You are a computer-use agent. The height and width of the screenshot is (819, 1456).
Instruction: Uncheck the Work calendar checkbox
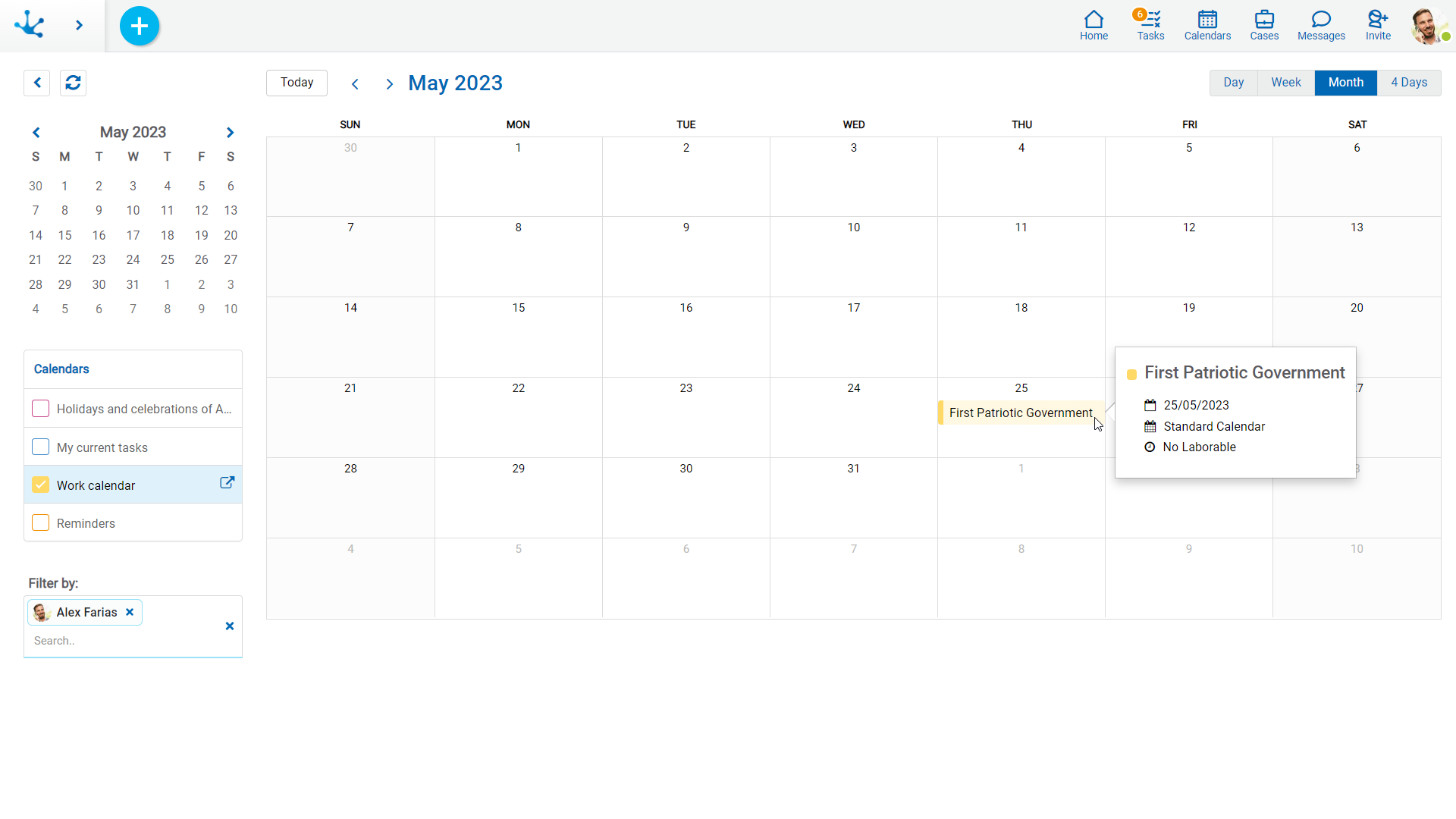click(x=41, y=485)
